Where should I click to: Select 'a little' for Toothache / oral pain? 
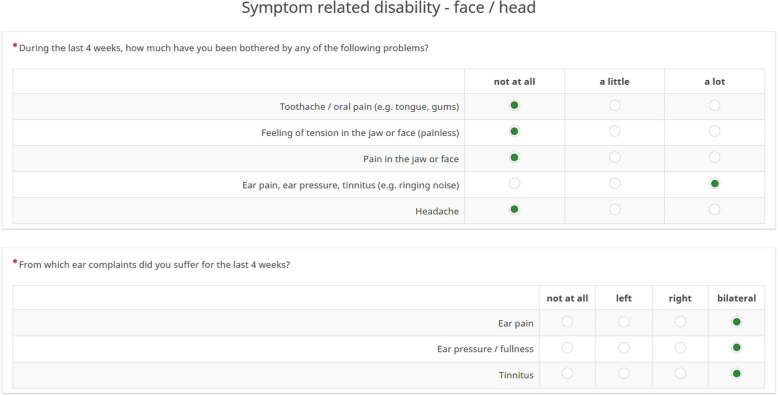tap(614, 105)
